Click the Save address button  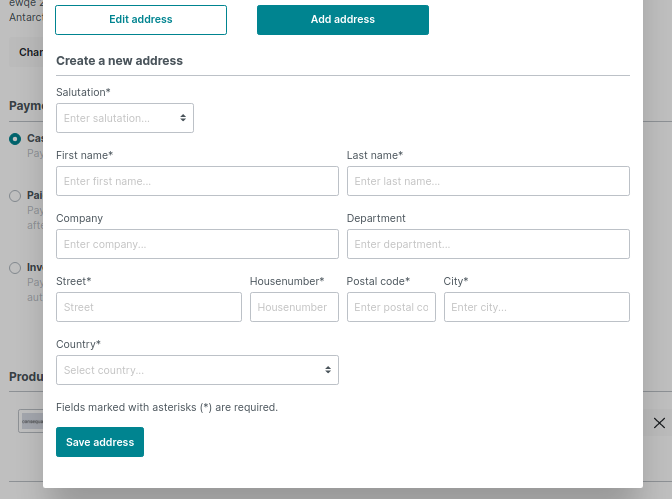click(x=100, y=442)
